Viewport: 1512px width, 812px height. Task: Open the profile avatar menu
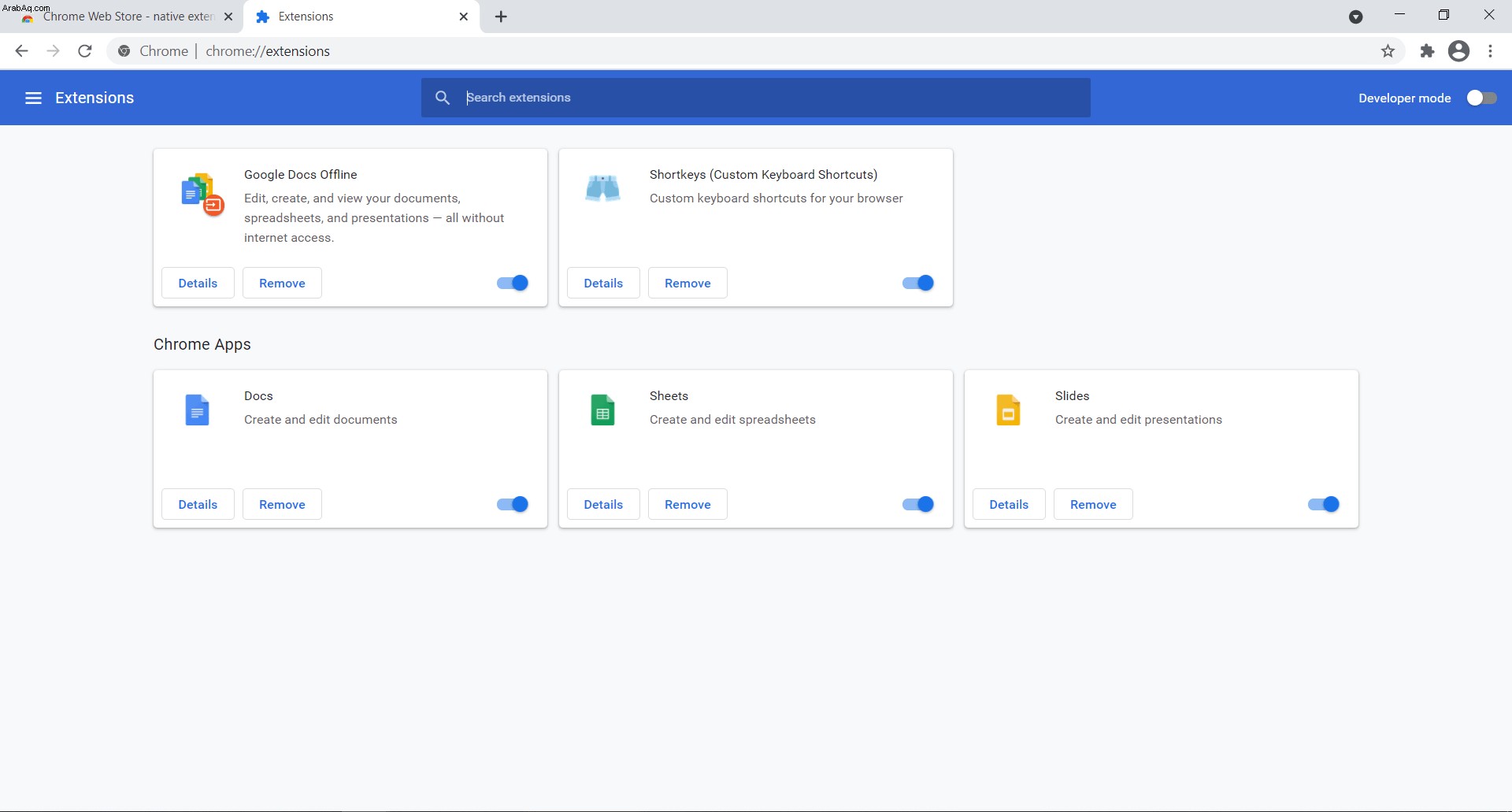pyautogui.click(x=1458, y=51)
